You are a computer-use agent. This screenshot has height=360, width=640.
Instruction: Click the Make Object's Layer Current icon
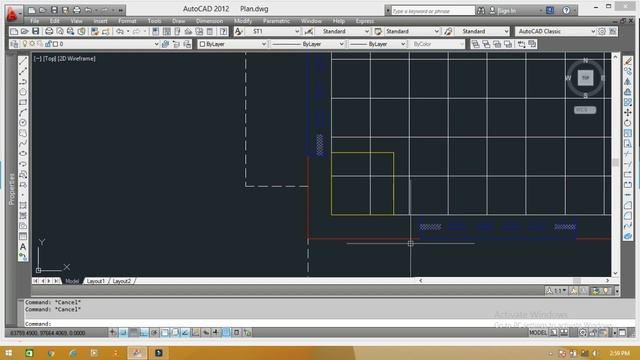165,44
